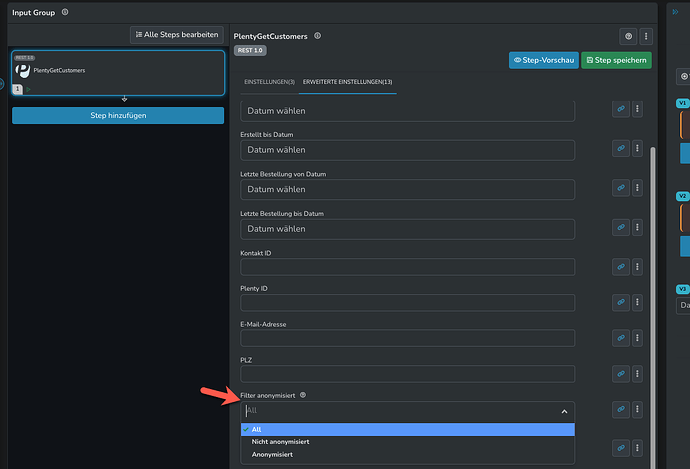Click info icon next to Input Group
The image size is (690, 469).
[65, 12]
